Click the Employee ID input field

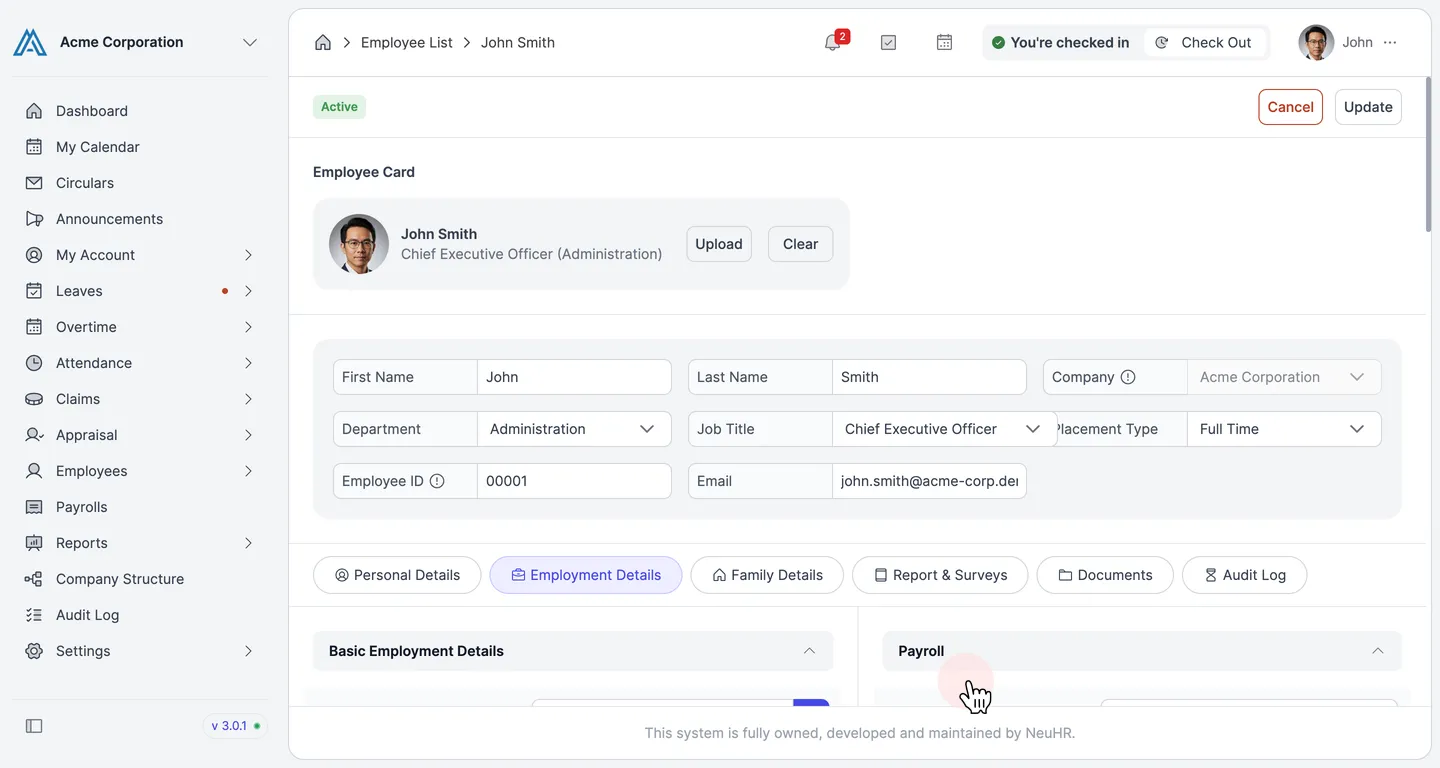(574, 481)
